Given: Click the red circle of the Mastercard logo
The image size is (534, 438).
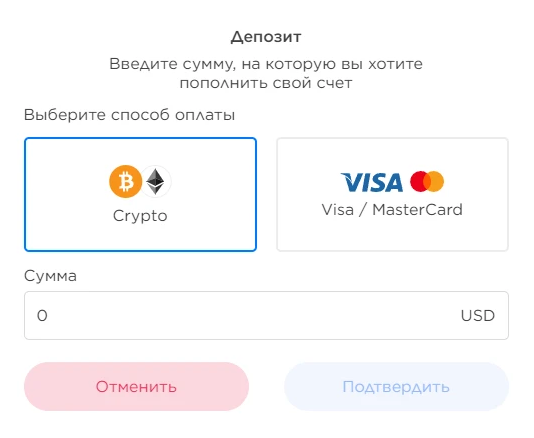Looking at the screenshot, I should click(419, 182).
